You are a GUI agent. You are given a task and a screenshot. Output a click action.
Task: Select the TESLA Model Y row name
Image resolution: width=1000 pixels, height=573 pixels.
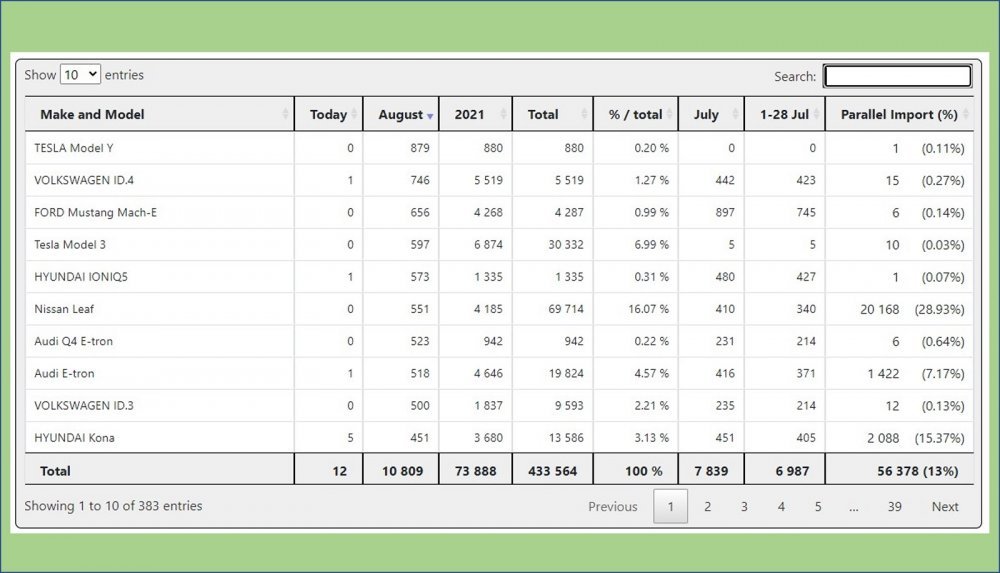pyautogui.click(x=73, y=148)
